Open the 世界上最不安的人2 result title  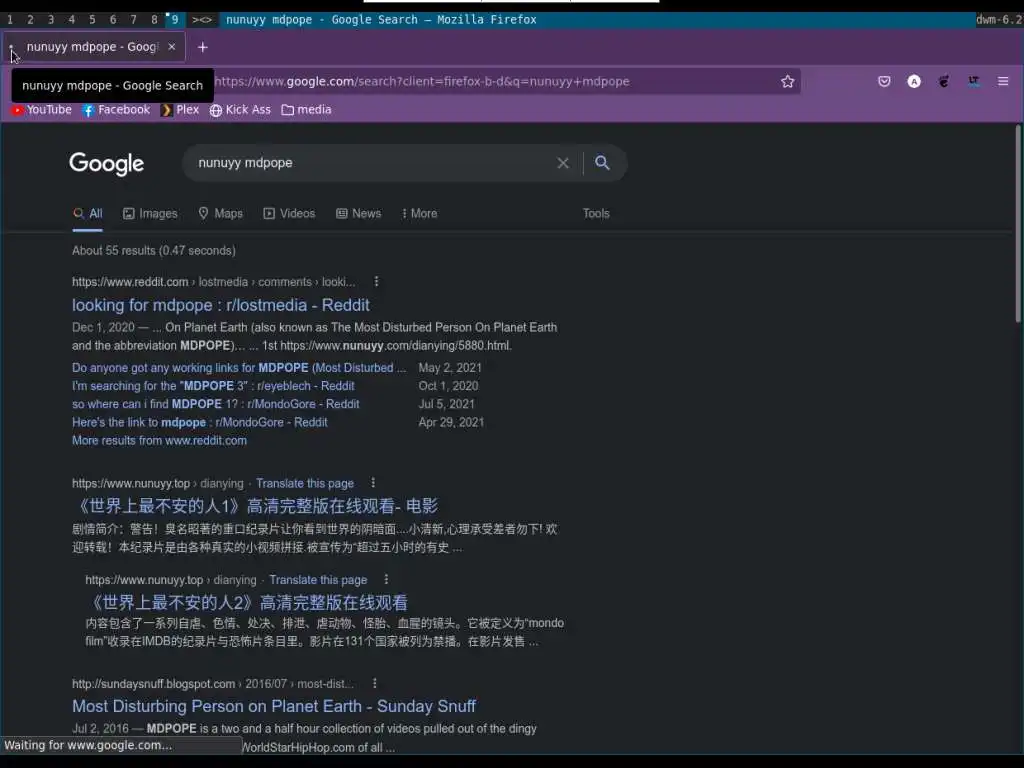pos(246,602)
